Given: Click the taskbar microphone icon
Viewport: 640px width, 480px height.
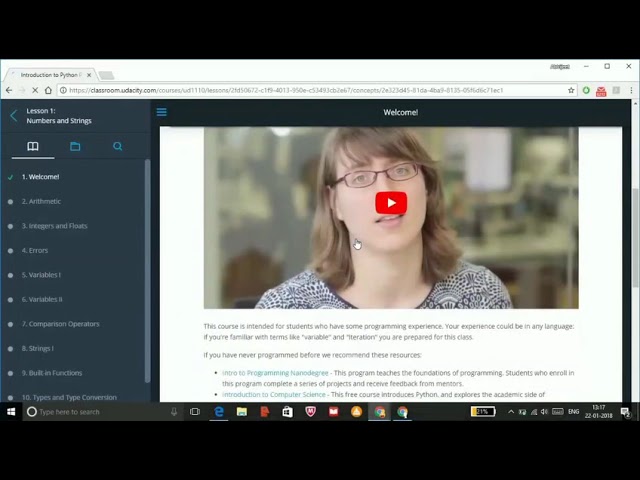Looking at the screenshot, I should click(x=174, y=412).
